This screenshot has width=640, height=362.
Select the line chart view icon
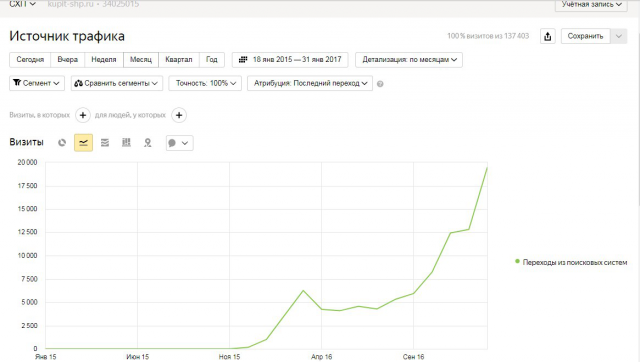pyautogui.click(x=83, y=143)
